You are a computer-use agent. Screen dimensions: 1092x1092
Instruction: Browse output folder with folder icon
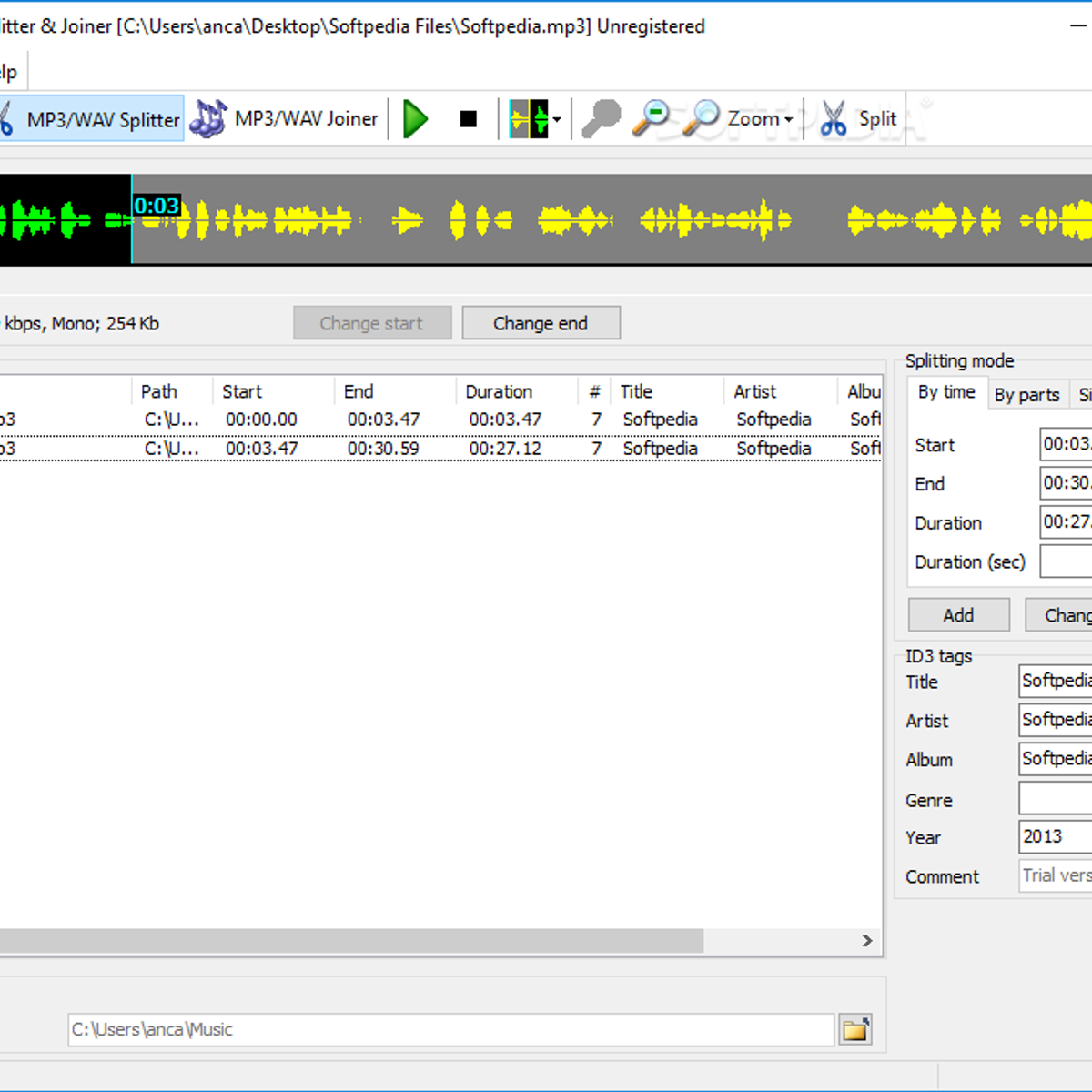tap(855, 1029)
